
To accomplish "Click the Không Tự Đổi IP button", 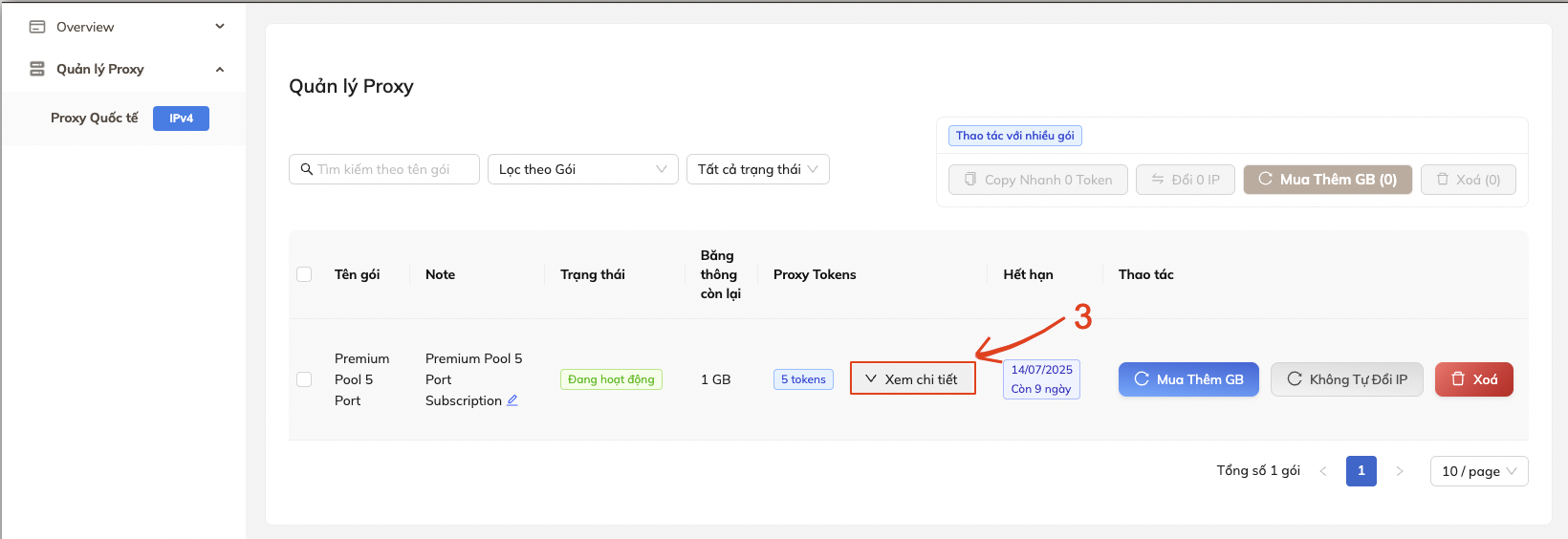I will coord(1346,379).
